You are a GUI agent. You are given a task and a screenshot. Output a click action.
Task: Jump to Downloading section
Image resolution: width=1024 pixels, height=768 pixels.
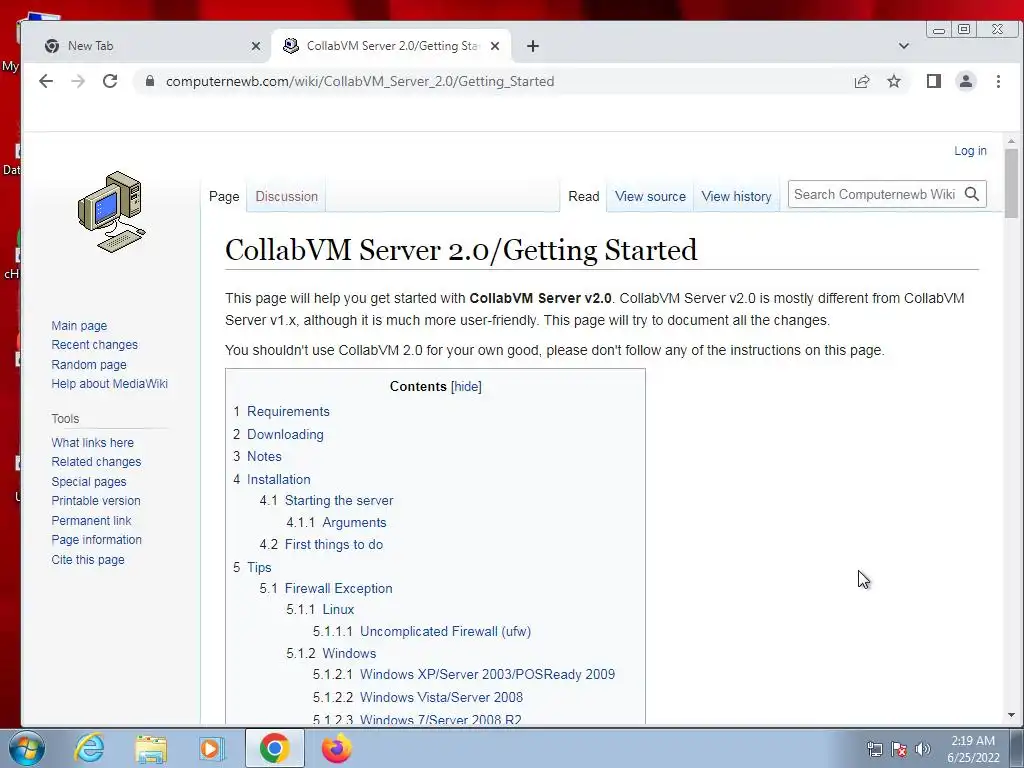[285, 434]
